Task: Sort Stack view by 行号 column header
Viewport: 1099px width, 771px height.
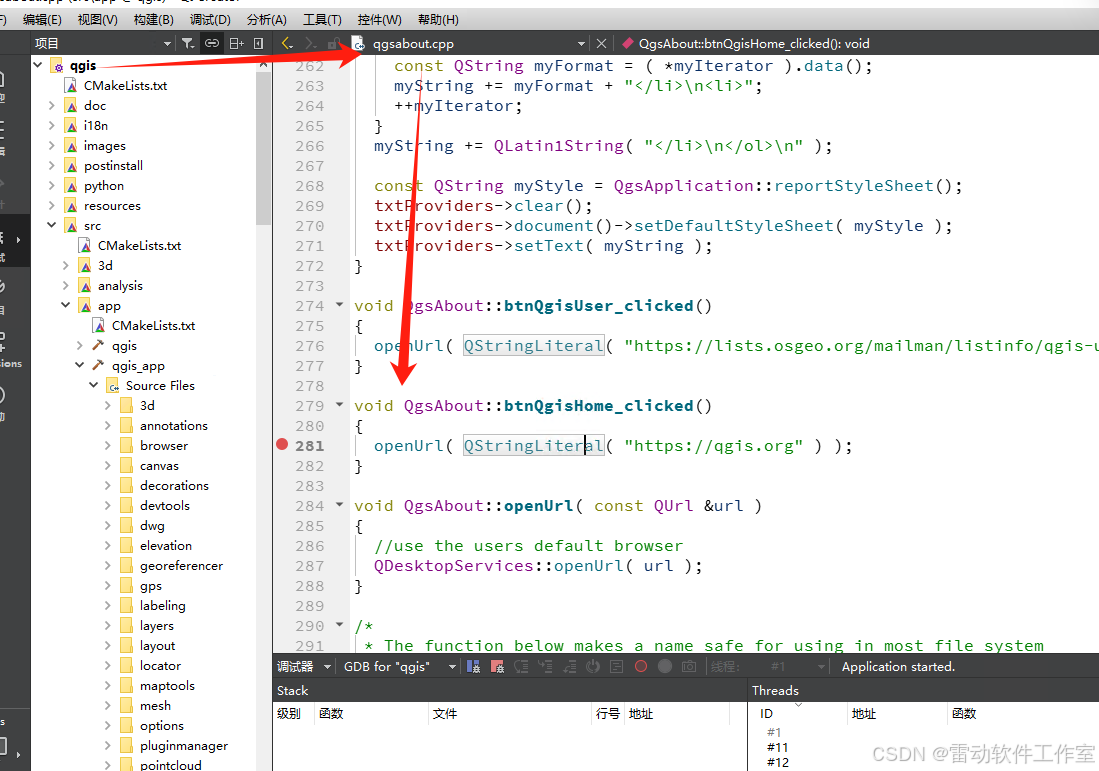Action: pos(608,714)
